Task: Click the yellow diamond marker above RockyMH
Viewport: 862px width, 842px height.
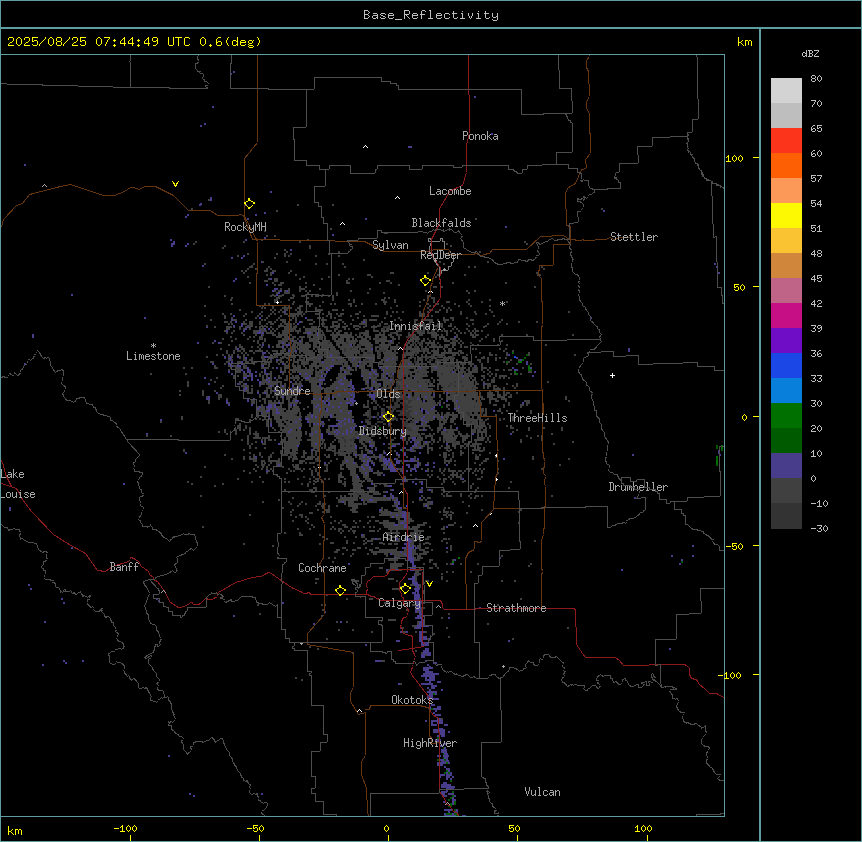Action: tap(250, 204)
